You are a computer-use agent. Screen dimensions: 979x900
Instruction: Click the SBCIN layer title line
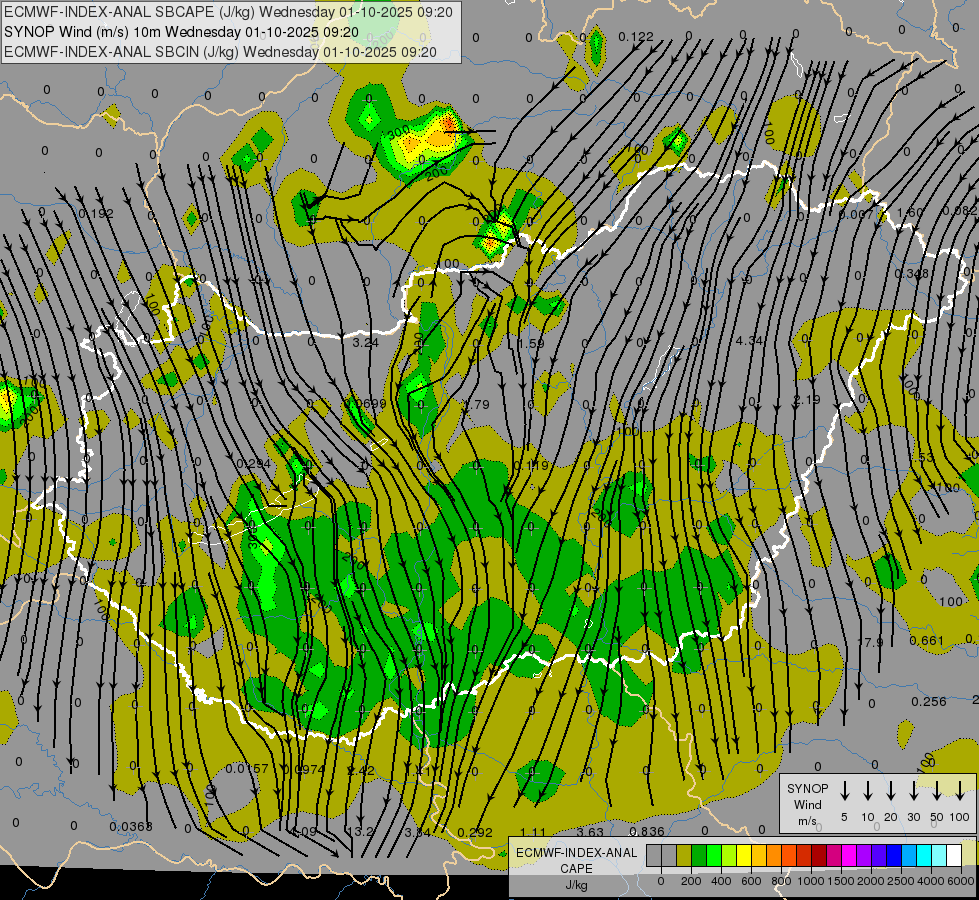[220, 51]
